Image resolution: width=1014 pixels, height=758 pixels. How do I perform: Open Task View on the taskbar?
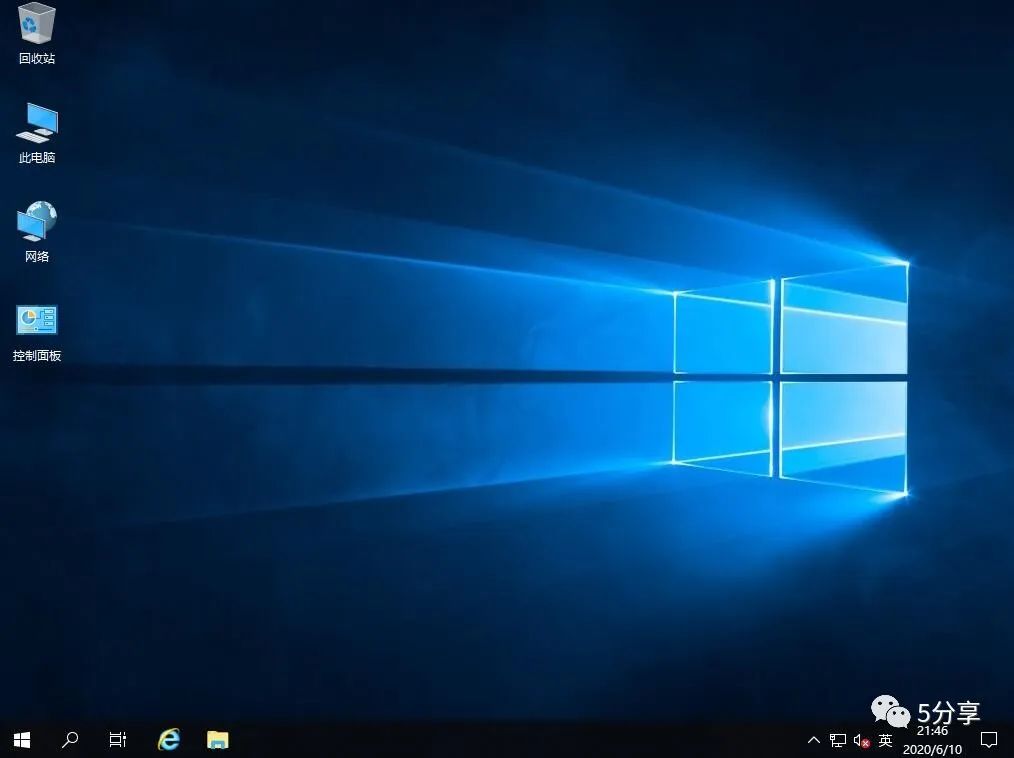(118, 739)
